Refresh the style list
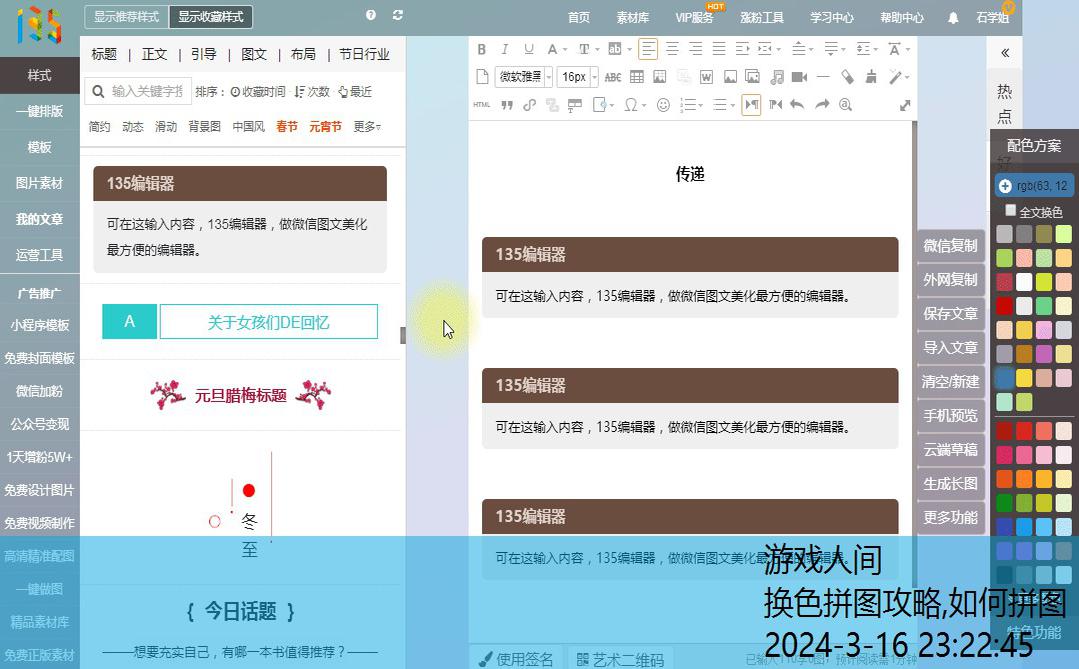 click(x=398, y=14)
